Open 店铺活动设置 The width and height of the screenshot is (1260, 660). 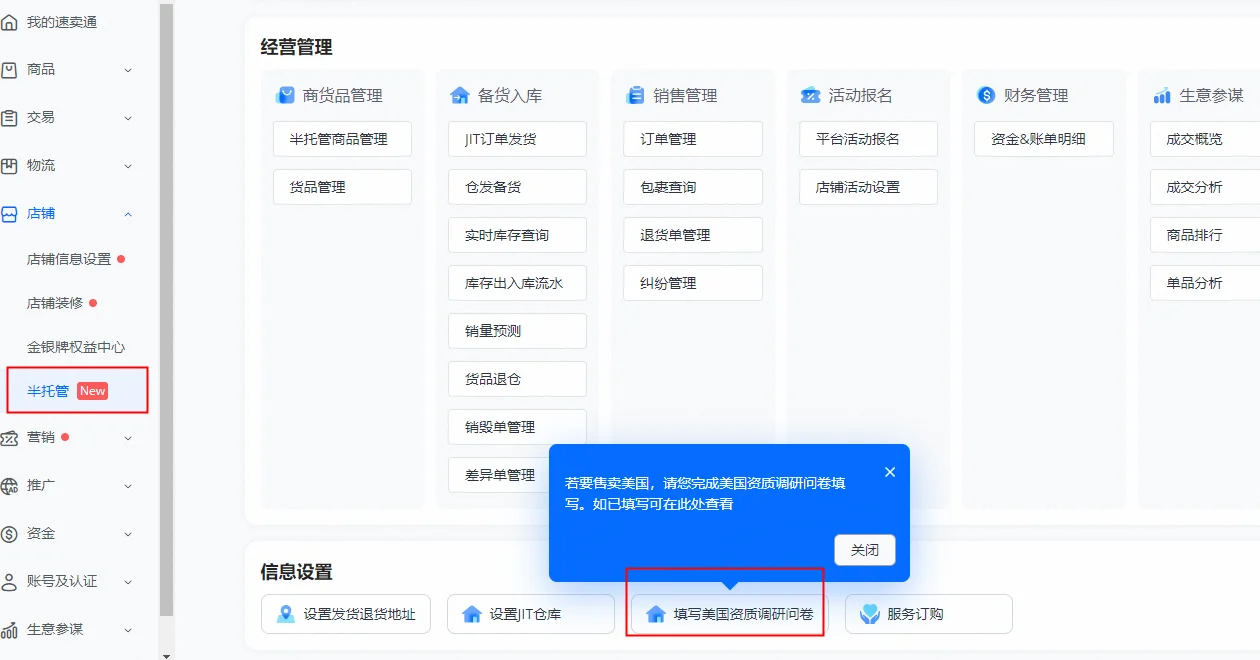(x=868, y=187)
